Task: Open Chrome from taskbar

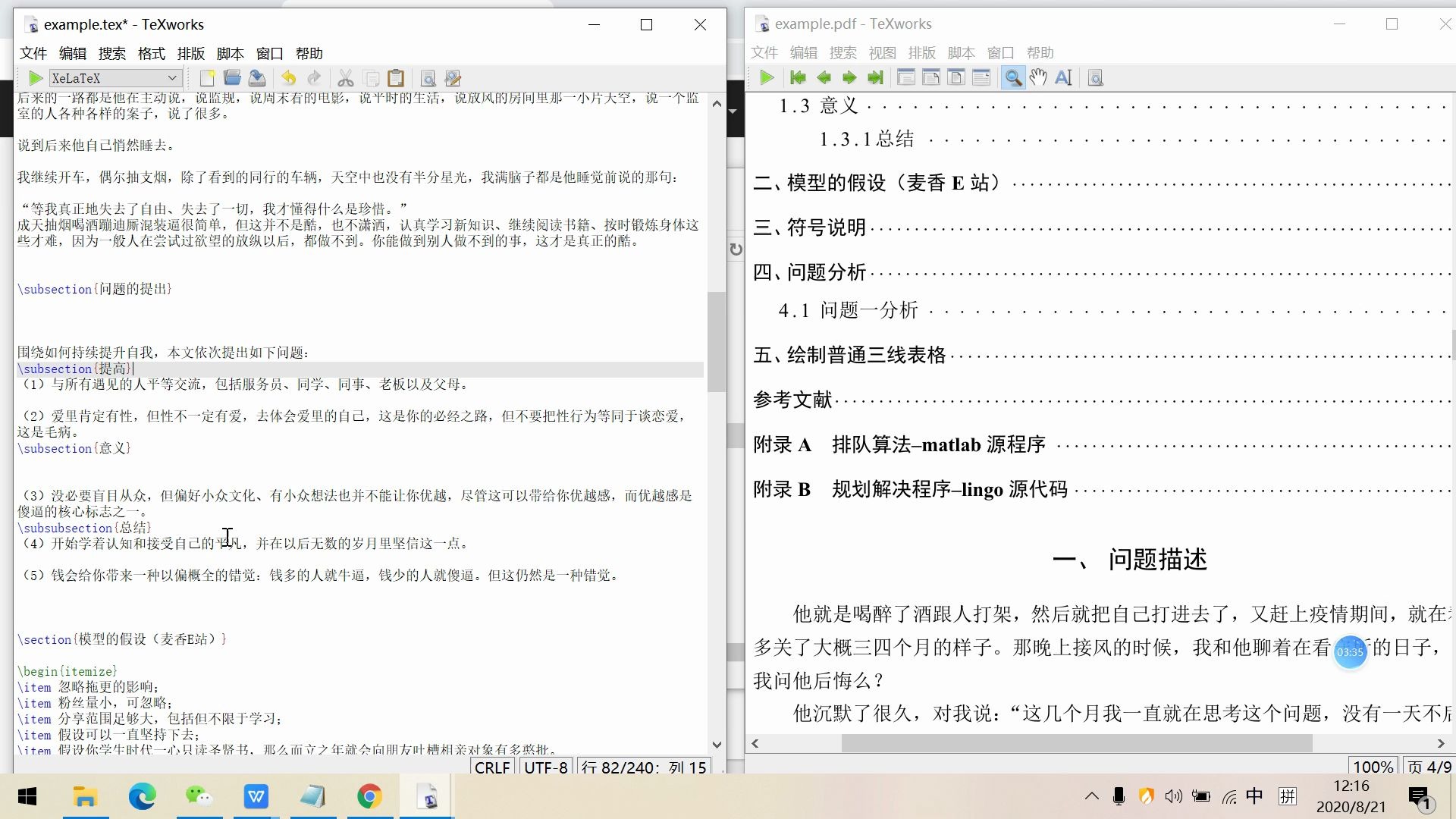Action: [369, 797]
